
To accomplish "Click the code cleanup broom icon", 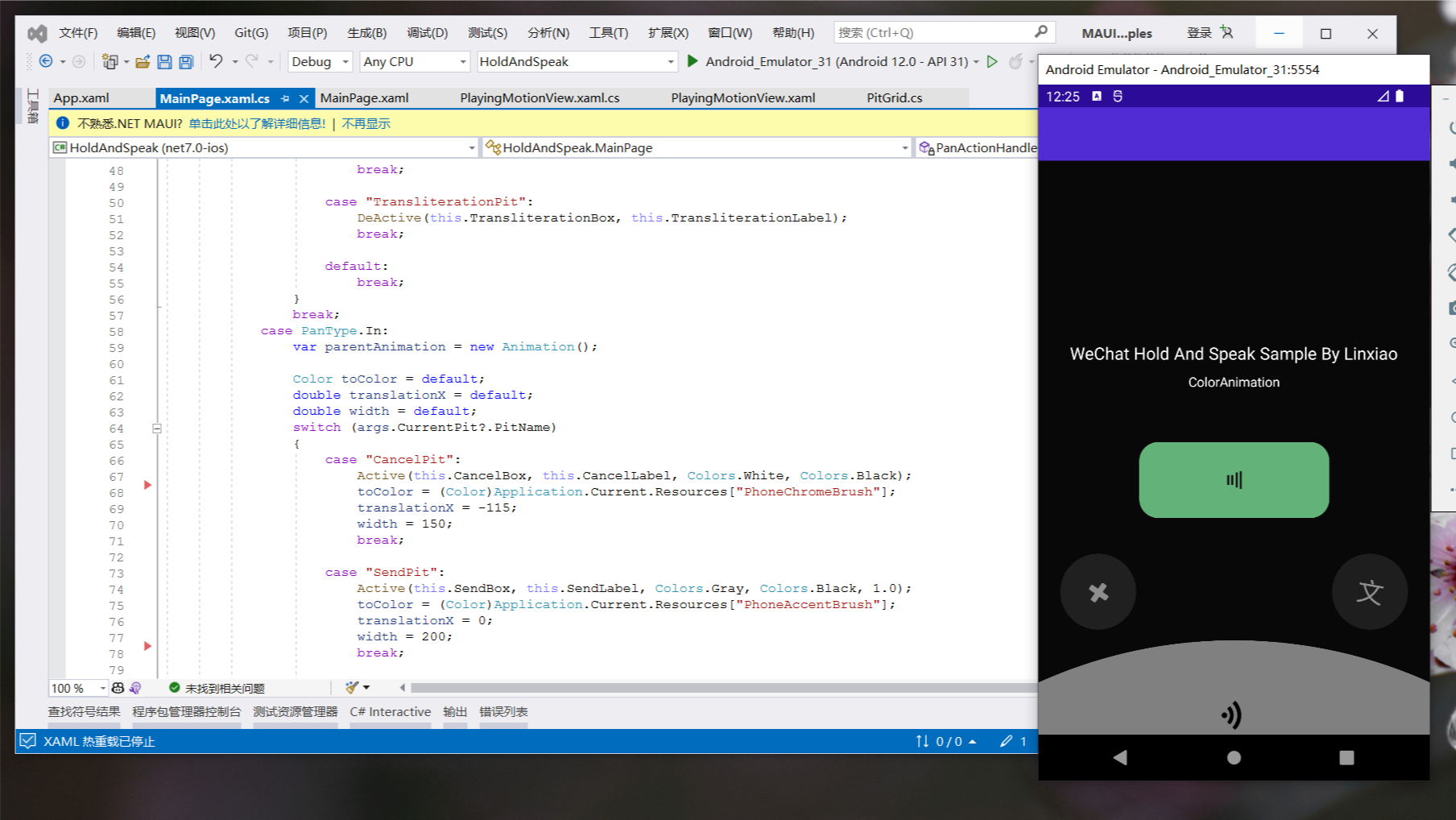I will (352, 688).
